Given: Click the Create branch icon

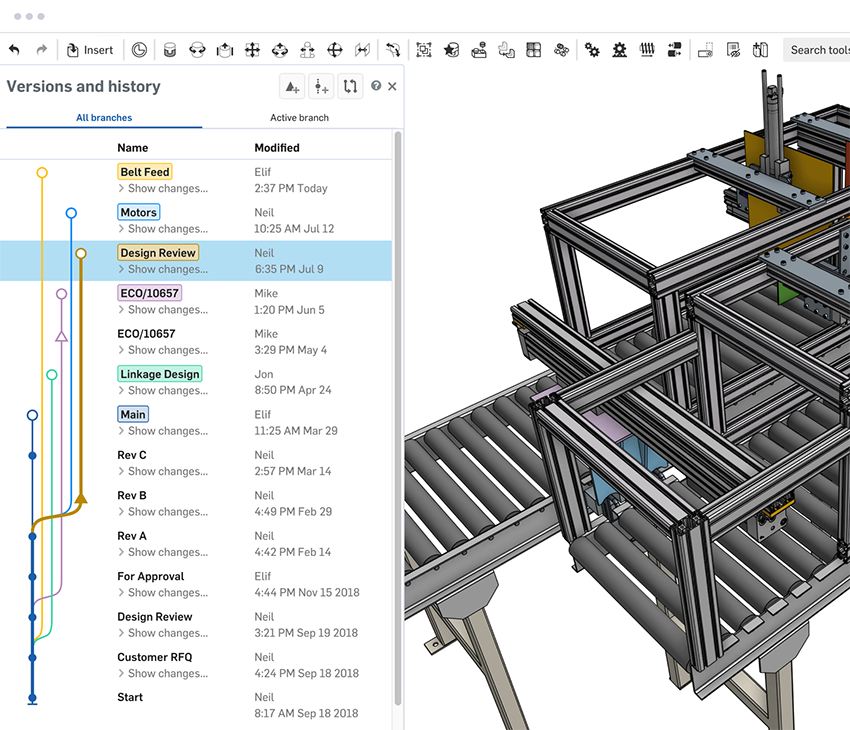Looking at the screenshot, I should click(321, 87).
